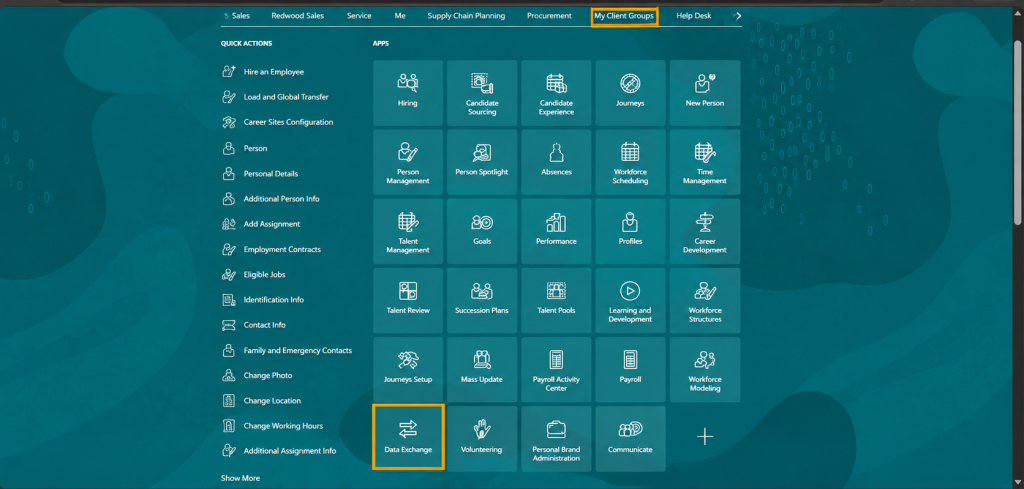Open Time Management tile
The height and width of the screenshot is (489, 1024).
705,162
